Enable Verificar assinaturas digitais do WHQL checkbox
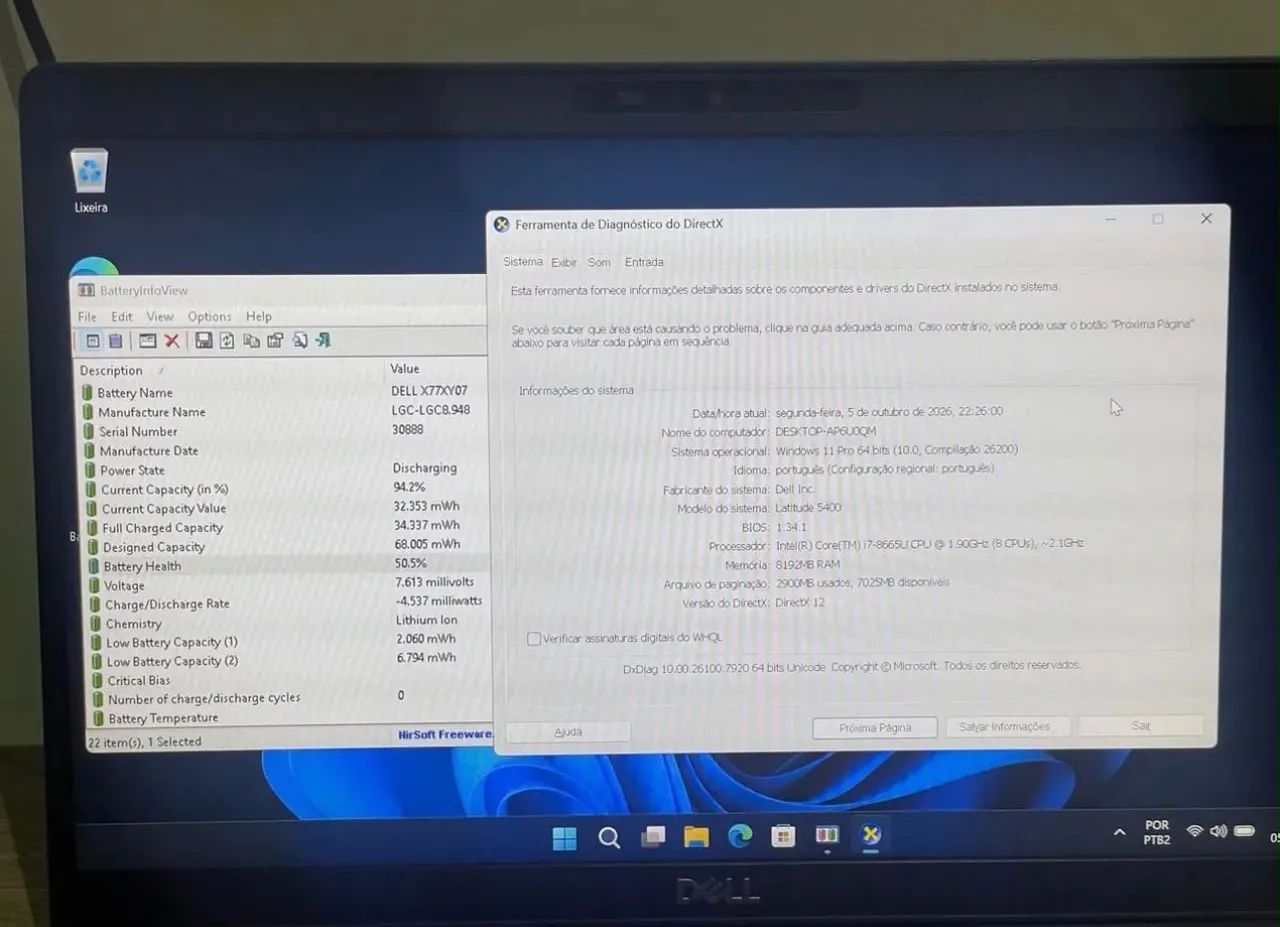This screenshot has width=1280, height=927. [534, 639]
